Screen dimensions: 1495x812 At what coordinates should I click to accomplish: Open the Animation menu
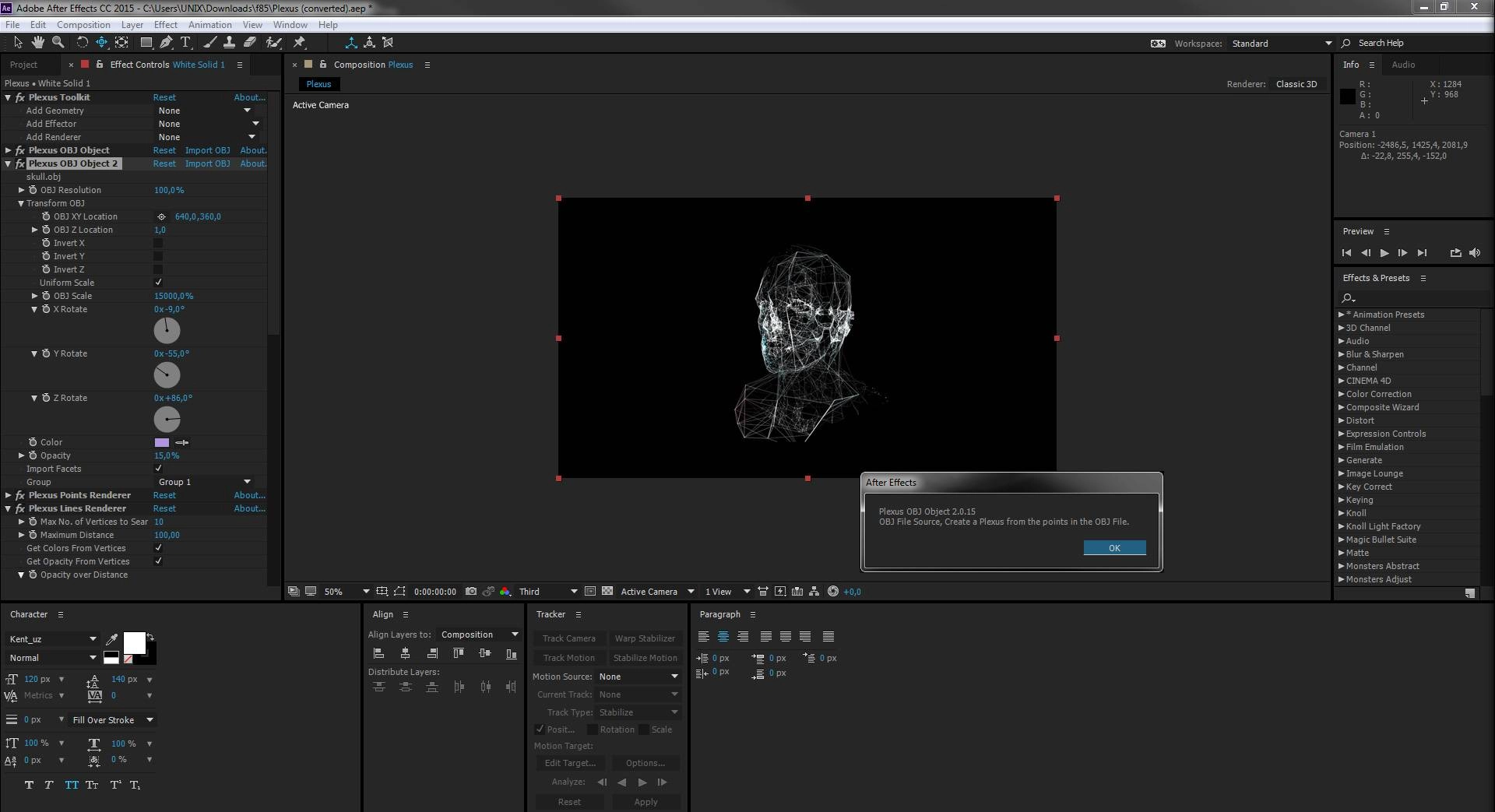(210, 25)
